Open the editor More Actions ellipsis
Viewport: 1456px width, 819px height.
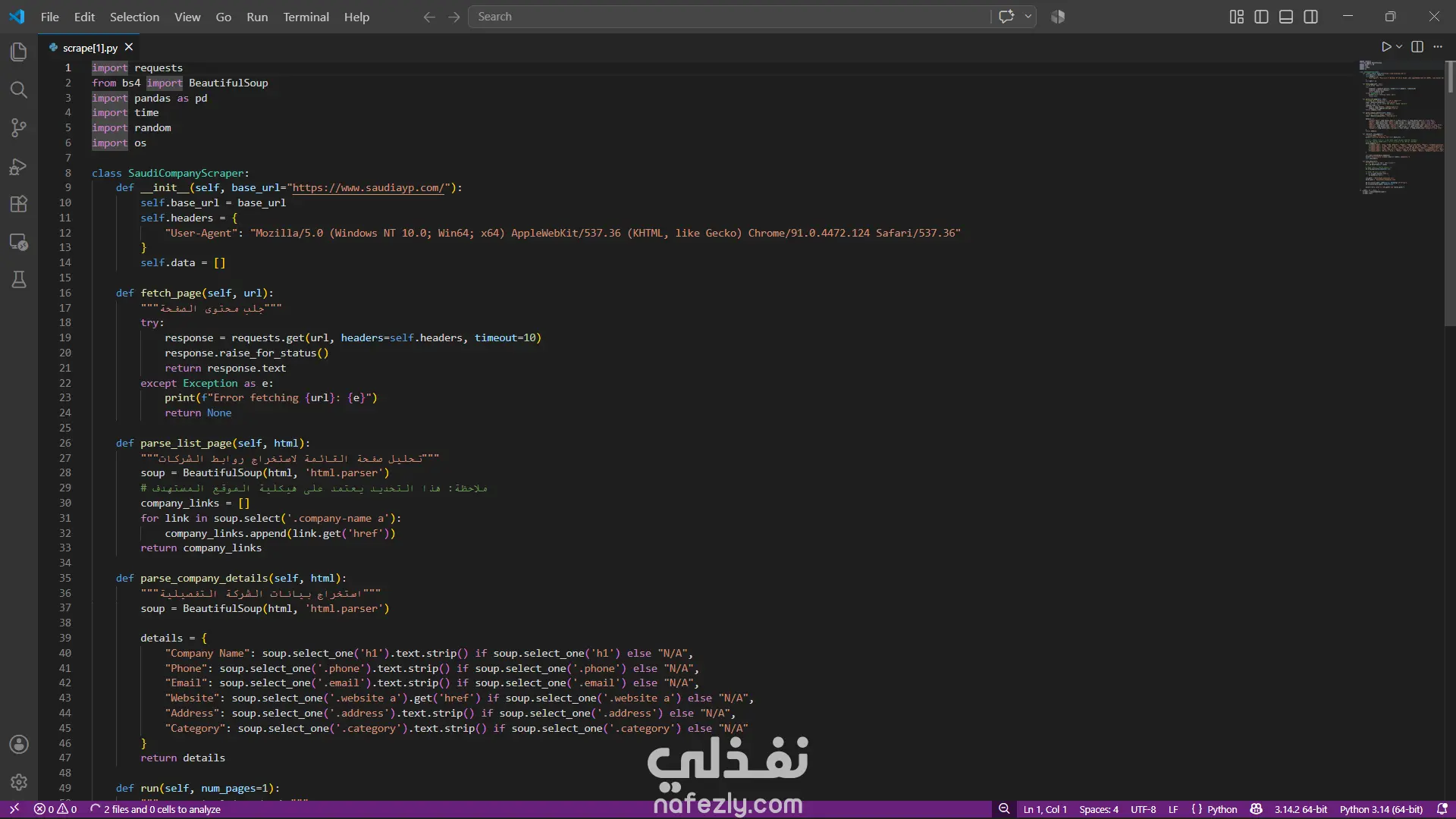click(x=1438, y=47)
